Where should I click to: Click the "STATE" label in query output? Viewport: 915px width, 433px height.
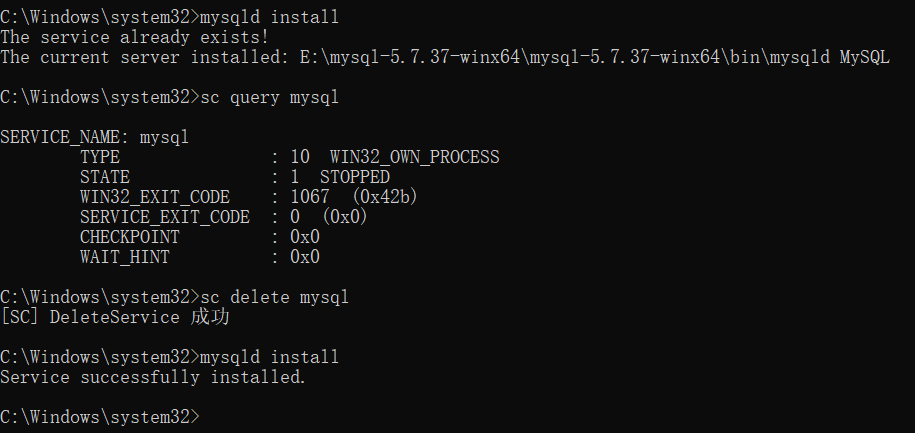tap(105, 177)
